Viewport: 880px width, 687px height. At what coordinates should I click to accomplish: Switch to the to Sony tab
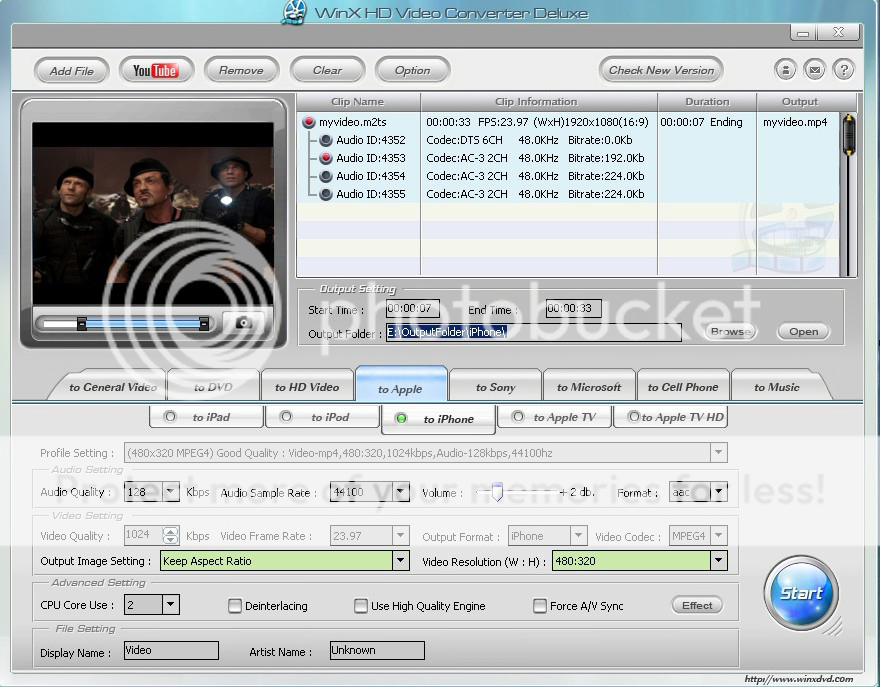496,387
